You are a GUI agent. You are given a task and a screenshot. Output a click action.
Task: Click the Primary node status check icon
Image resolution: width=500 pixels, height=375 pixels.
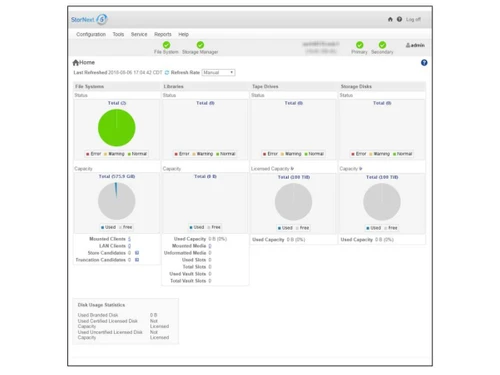(x=359, y=45)
